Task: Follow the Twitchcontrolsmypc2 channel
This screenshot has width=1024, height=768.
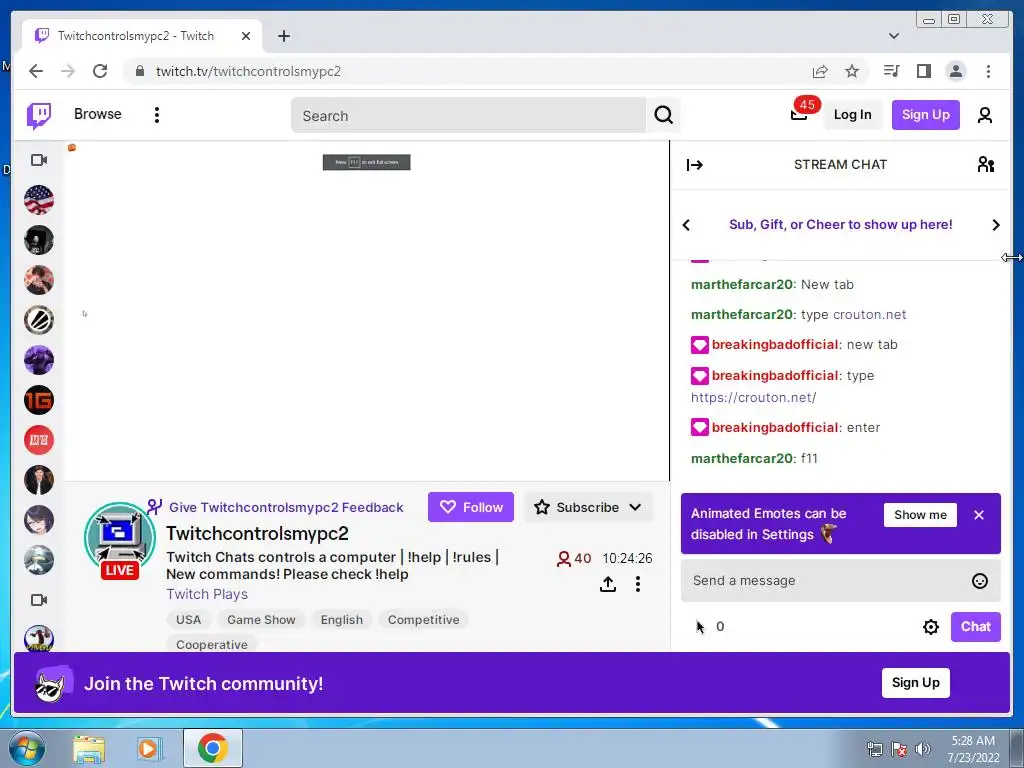Action: pos(471,507)
